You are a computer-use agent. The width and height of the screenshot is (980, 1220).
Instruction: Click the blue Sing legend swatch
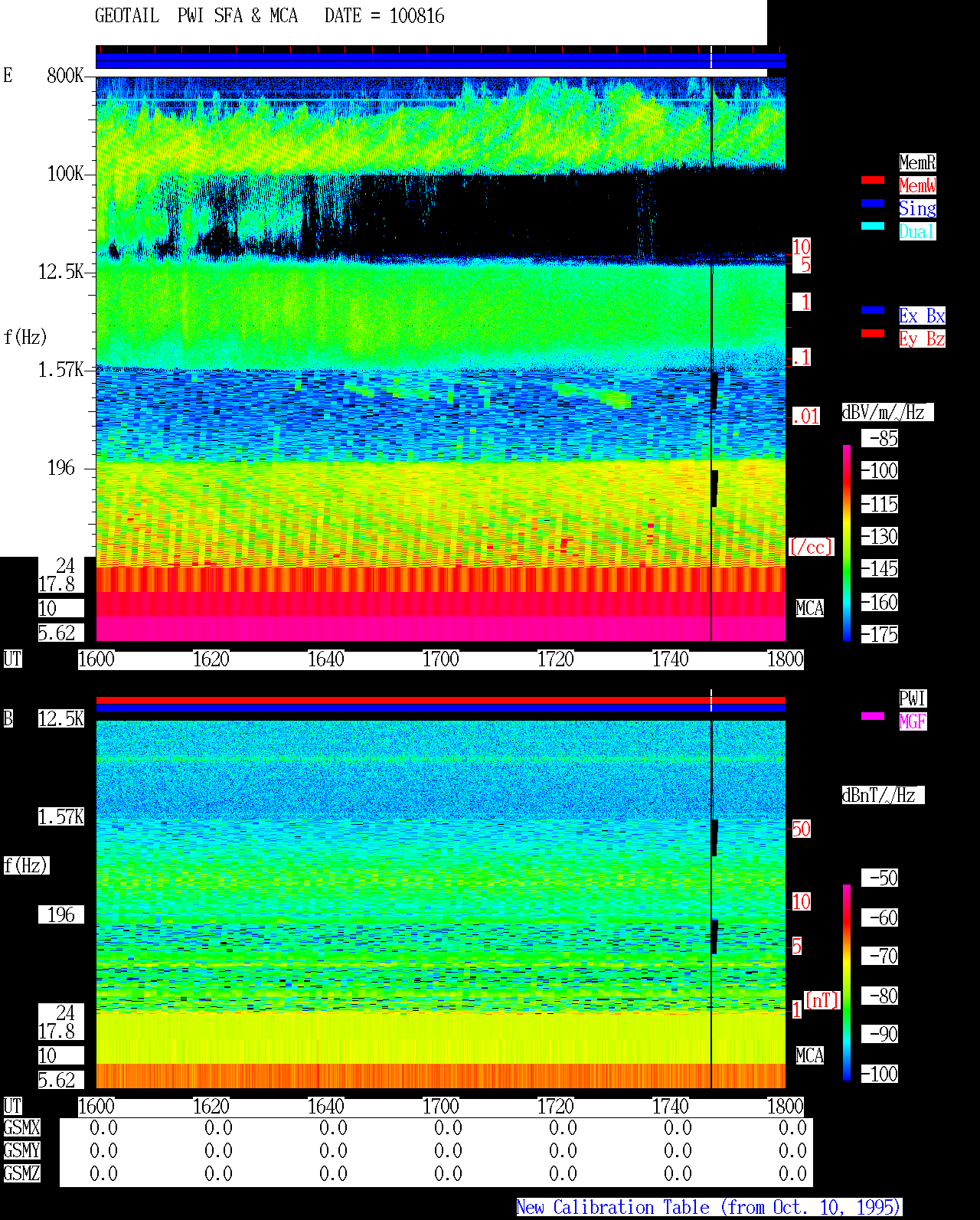click(873, 203)
